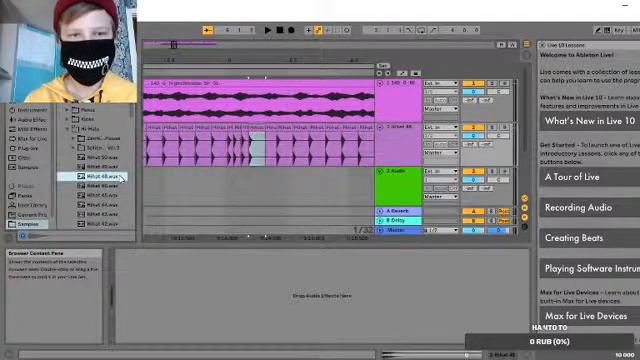Image resolution: width=640 pixels, height=360 pixels.
Task: Toggle the computer MIDI keyboard icon
Action: (x=607, y=30)
